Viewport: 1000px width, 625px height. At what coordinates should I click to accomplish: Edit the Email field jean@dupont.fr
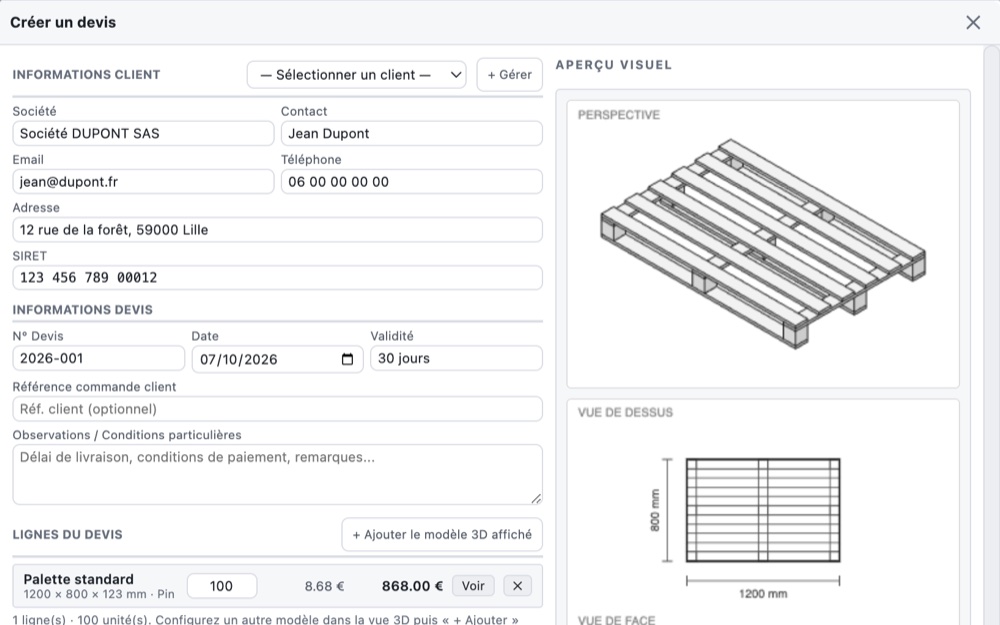[x=143, y=182]
